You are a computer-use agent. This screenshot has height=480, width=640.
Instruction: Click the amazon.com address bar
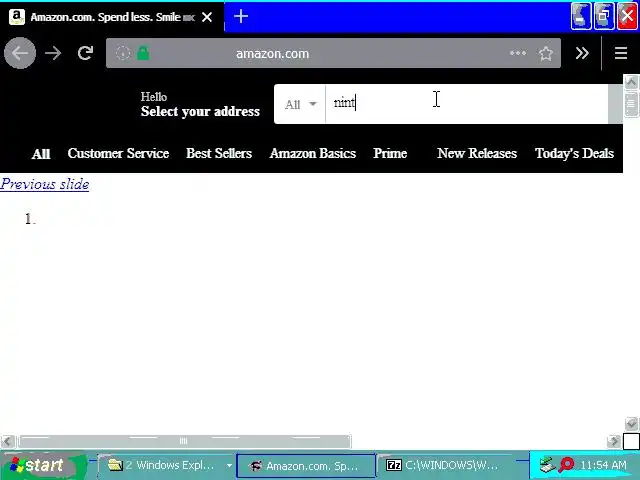333,53
